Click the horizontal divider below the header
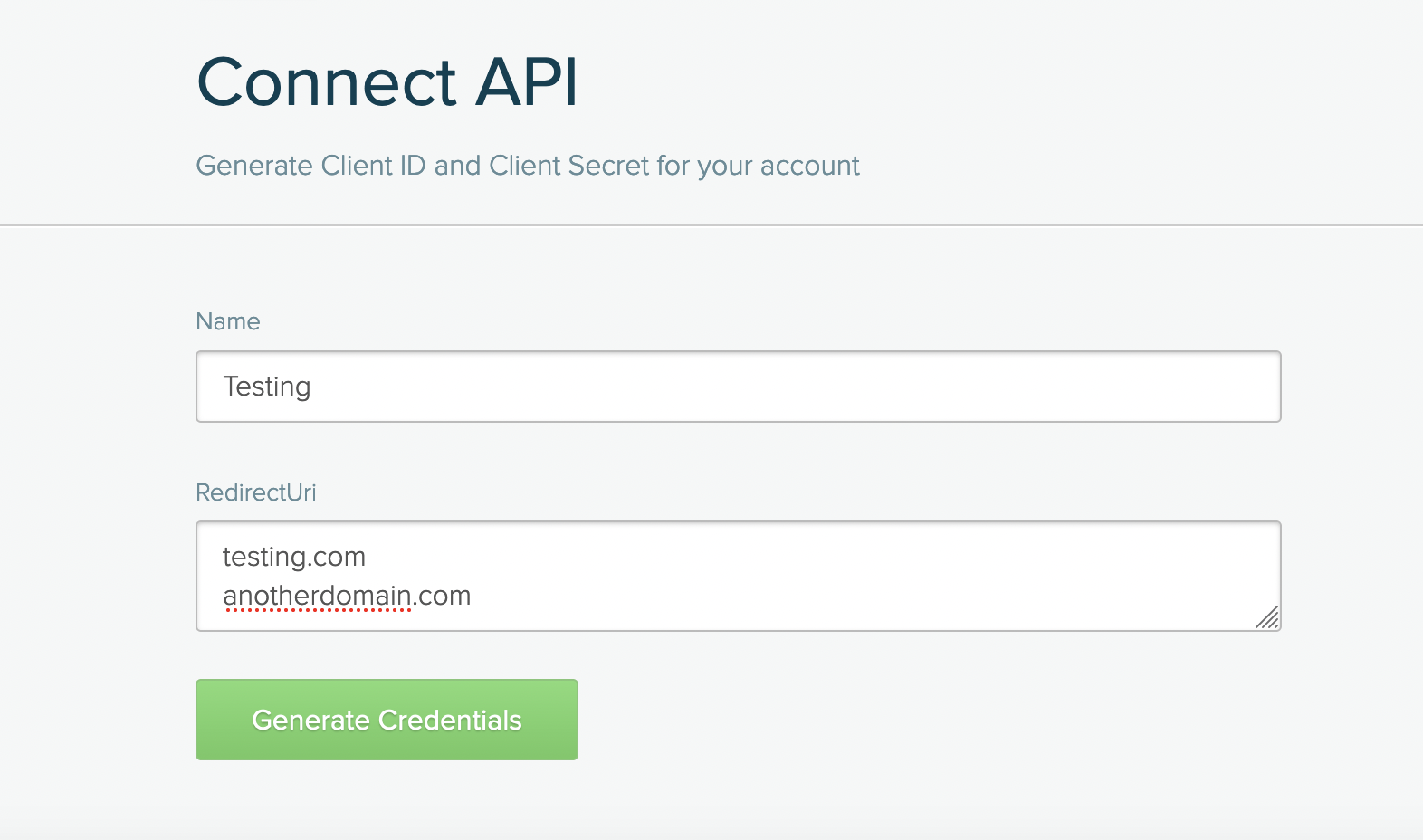 coord(711,225)
